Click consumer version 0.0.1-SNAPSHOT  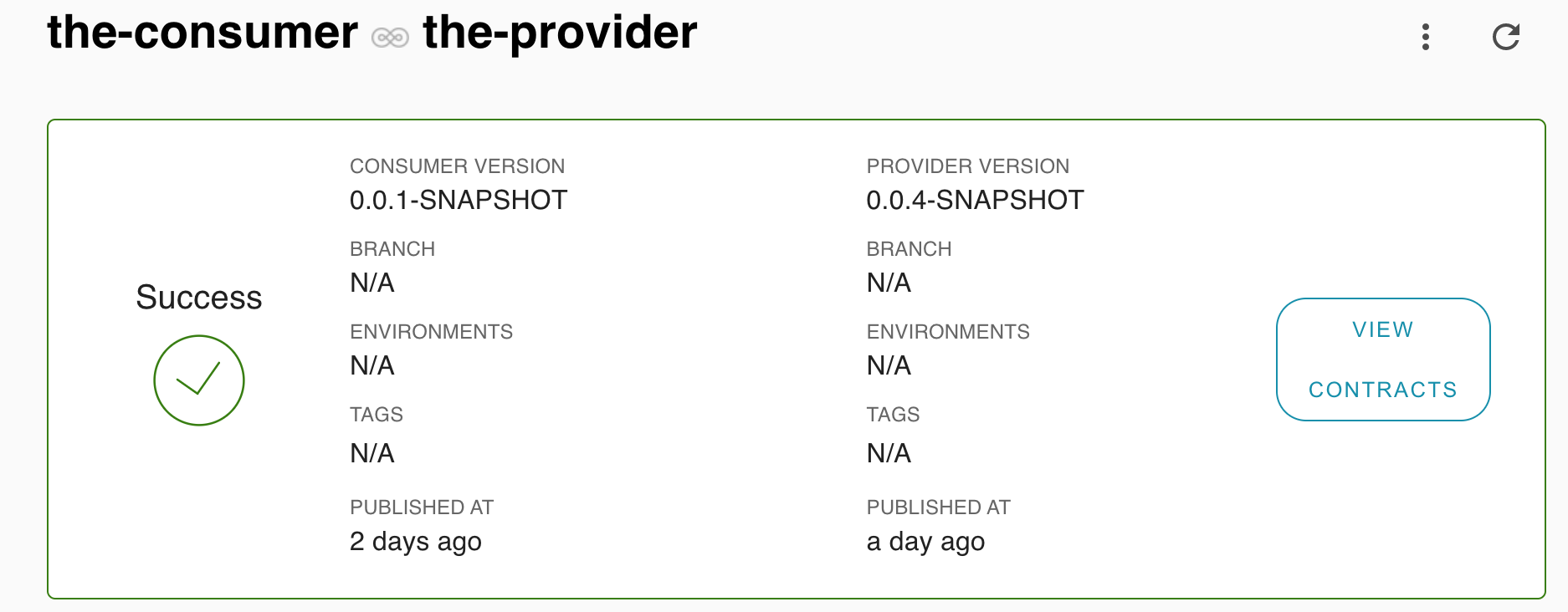coord(459,200)
